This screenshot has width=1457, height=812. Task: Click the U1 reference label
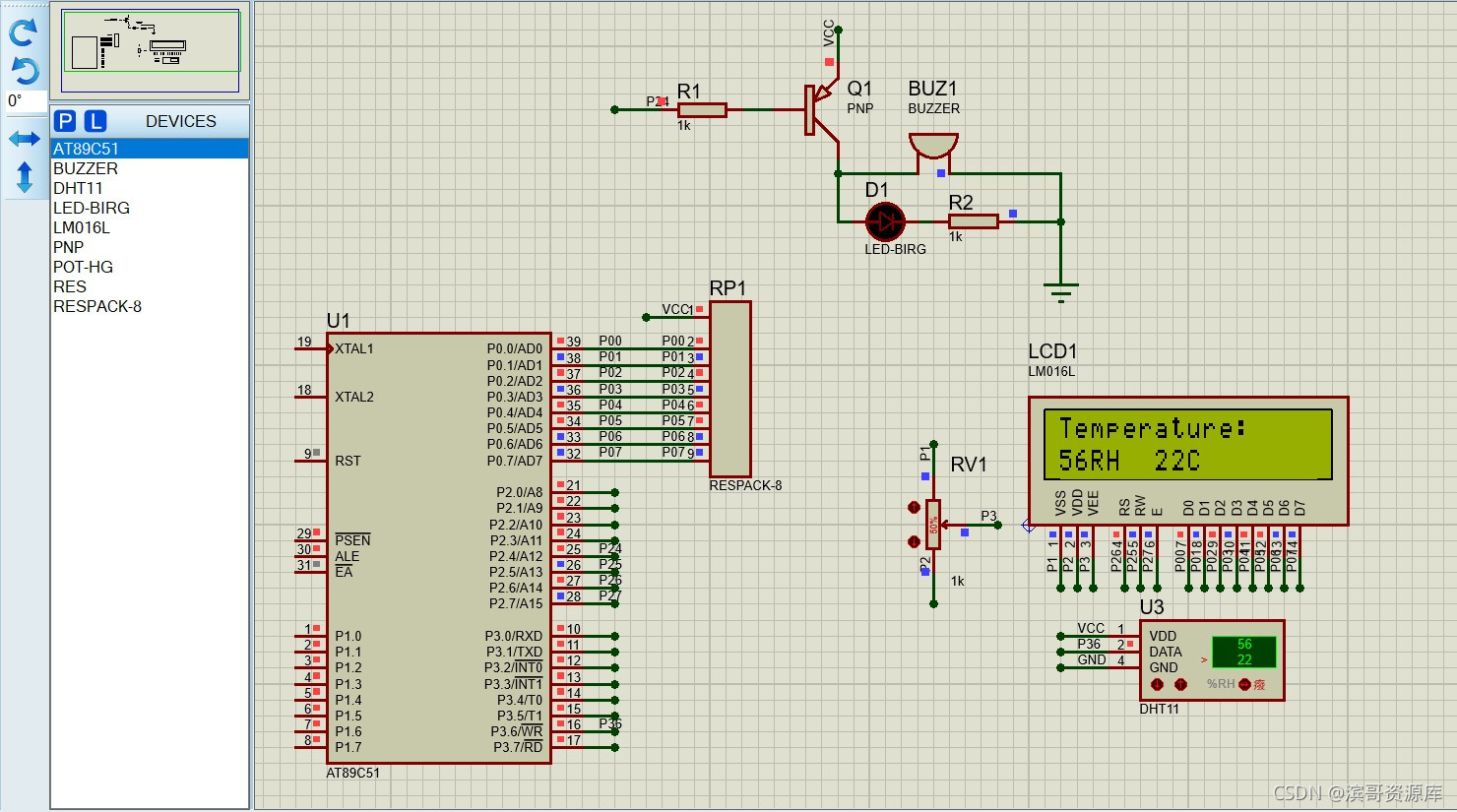coord(338,321)
